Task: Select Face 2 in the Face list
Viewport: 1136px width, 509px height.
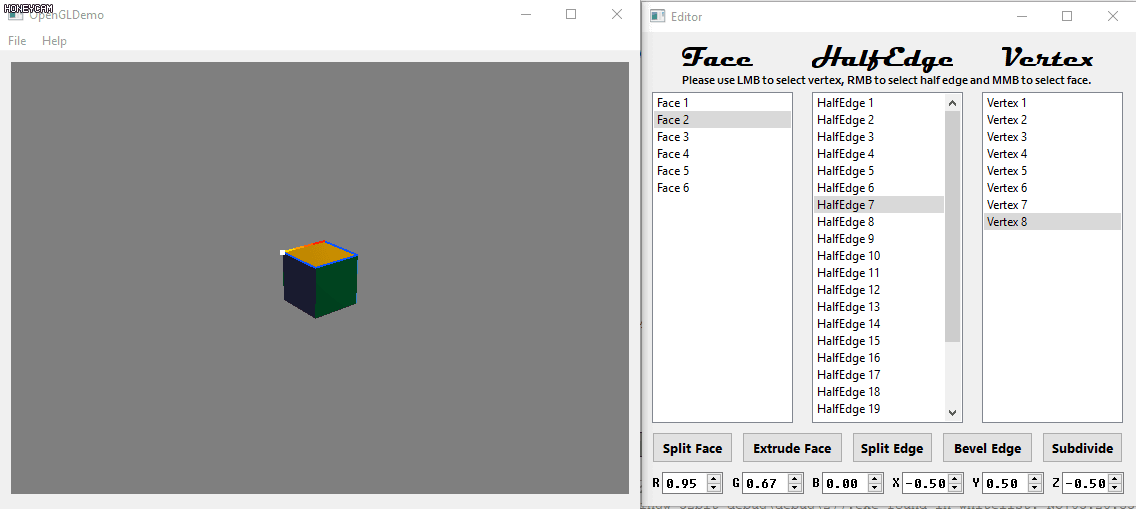Action: 722,119
